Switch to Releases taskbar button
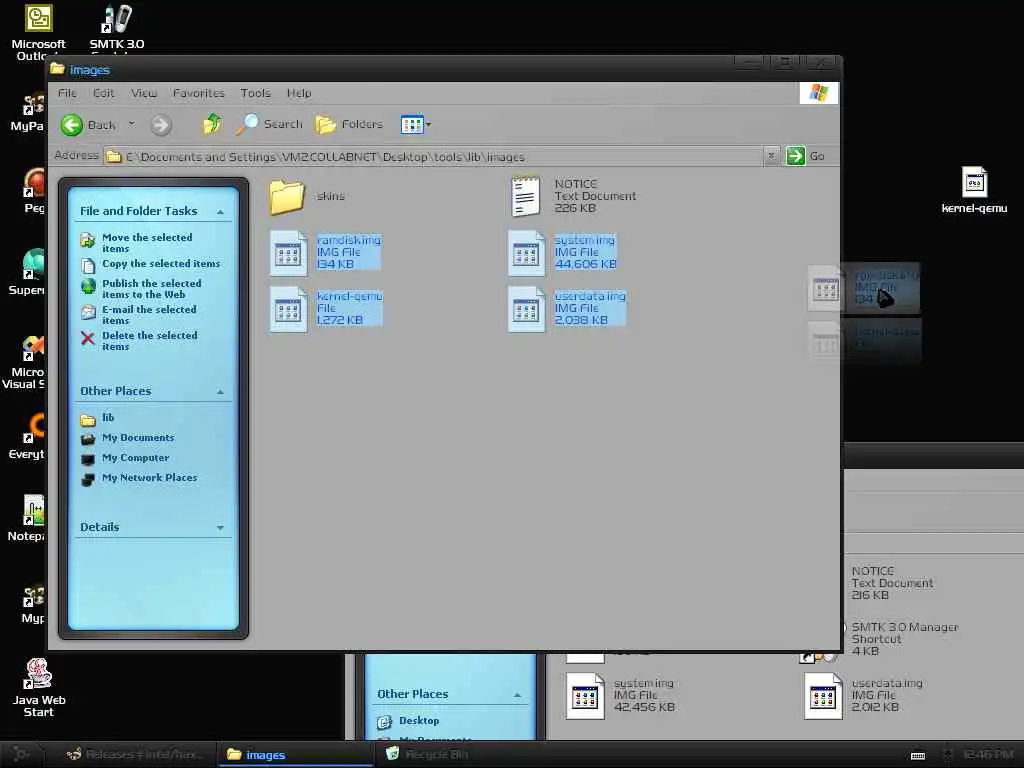This screenshot has height=768, width=1024. point(136,755)
